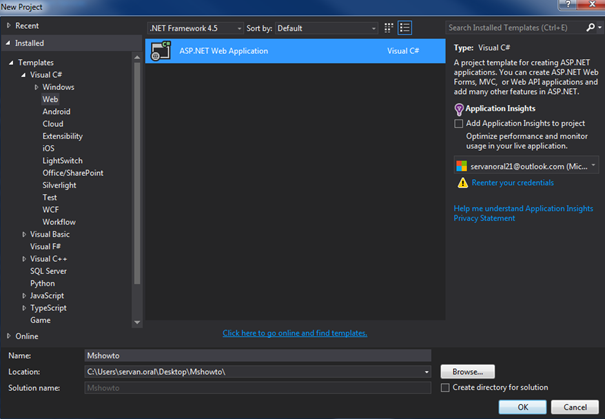
Task: Click the Browse... button
Action: click(468, 372)
